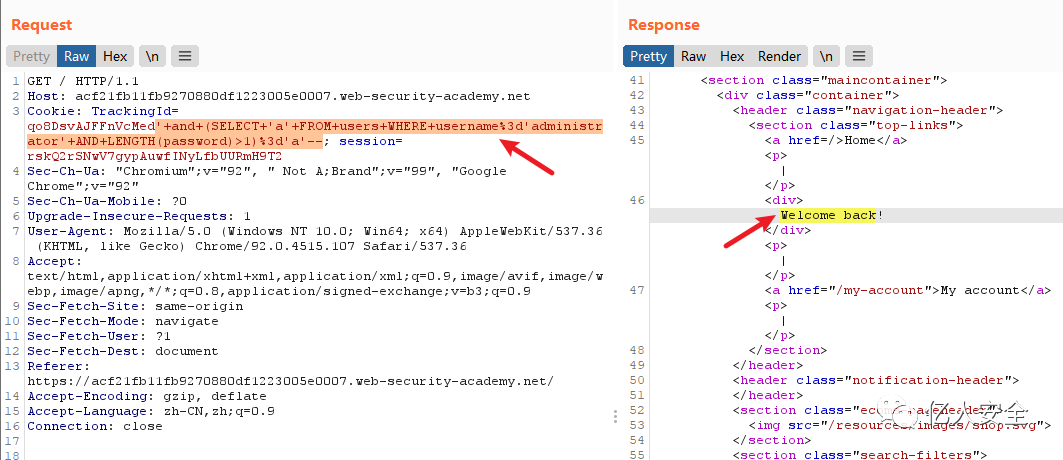This screenshot has height=460, width=1063.
Task: Select Pretty tab in Response panel
Action: (x=648, y=56)
